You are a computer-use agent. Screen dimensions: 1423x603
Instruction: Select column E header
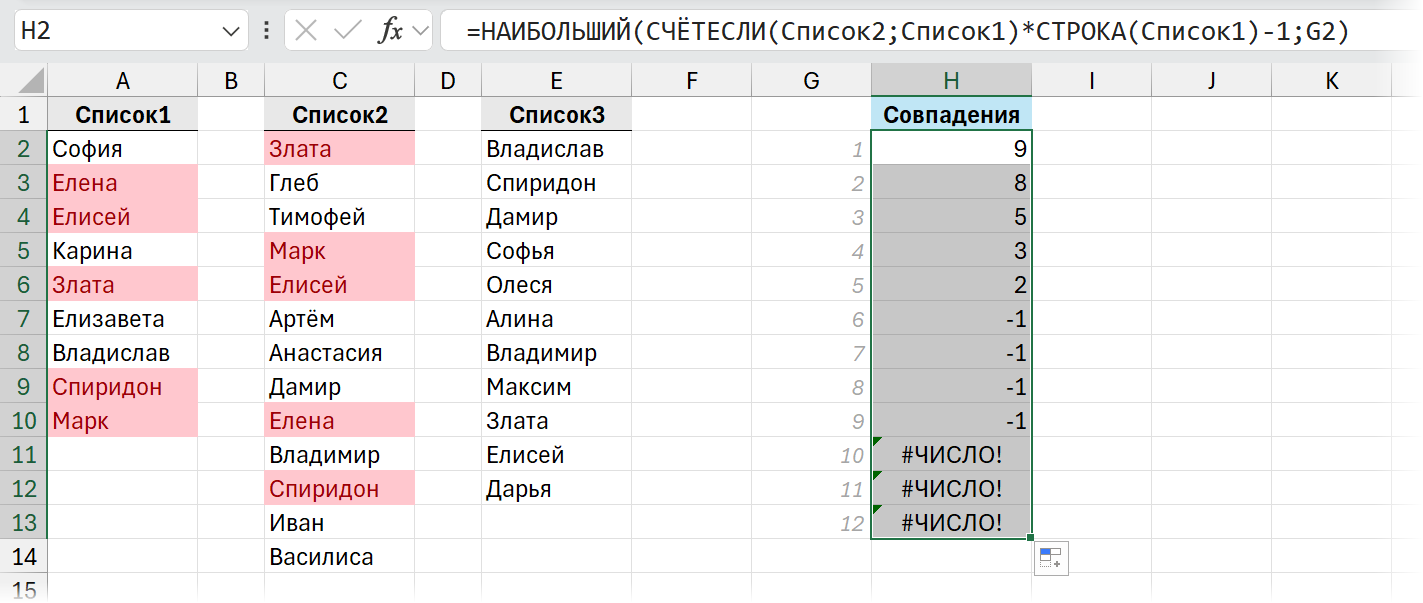coord(556,77)
